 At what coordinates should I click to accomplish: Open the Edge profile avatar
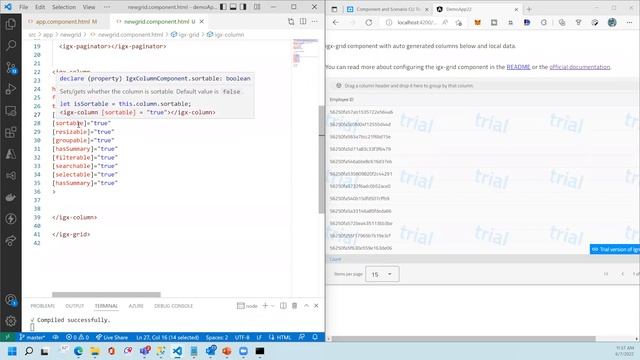(612, 22)
